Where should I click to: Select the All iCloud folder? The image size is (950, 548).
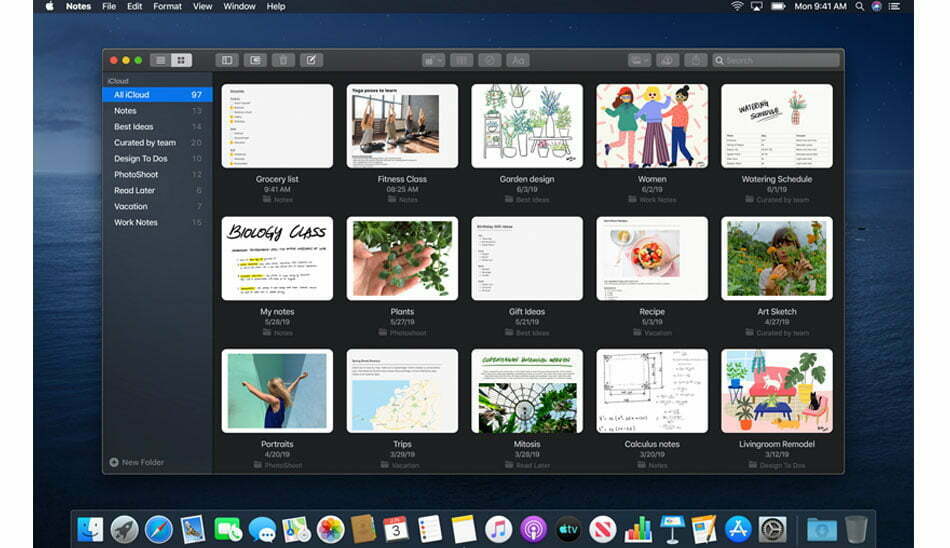click(158, 95)
